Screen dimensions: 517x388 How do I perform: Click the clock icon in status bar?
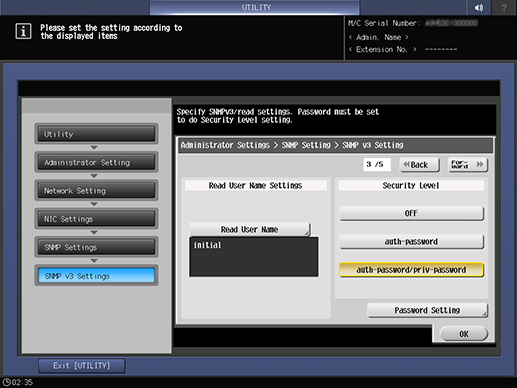coord(6,382)
